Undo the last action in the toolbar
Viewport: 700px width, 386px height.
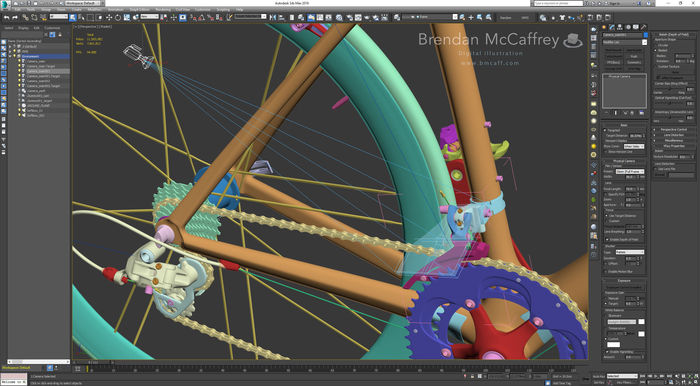coord(7,17)
